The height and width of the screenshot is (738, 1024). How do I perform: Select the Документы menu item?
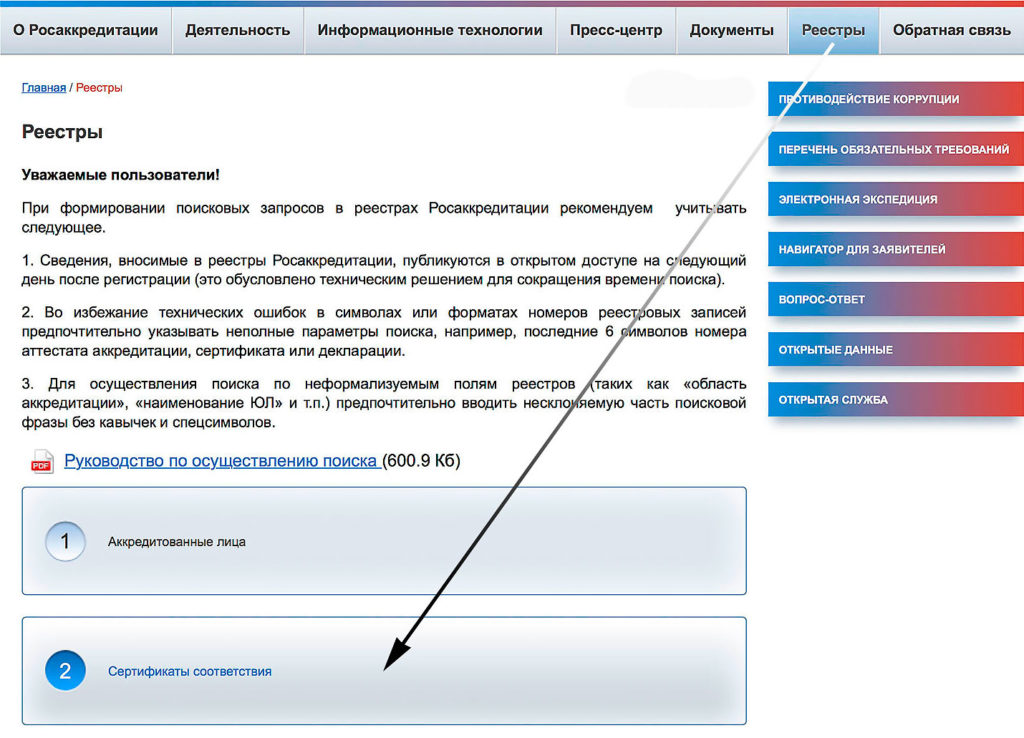pos(731,30)
